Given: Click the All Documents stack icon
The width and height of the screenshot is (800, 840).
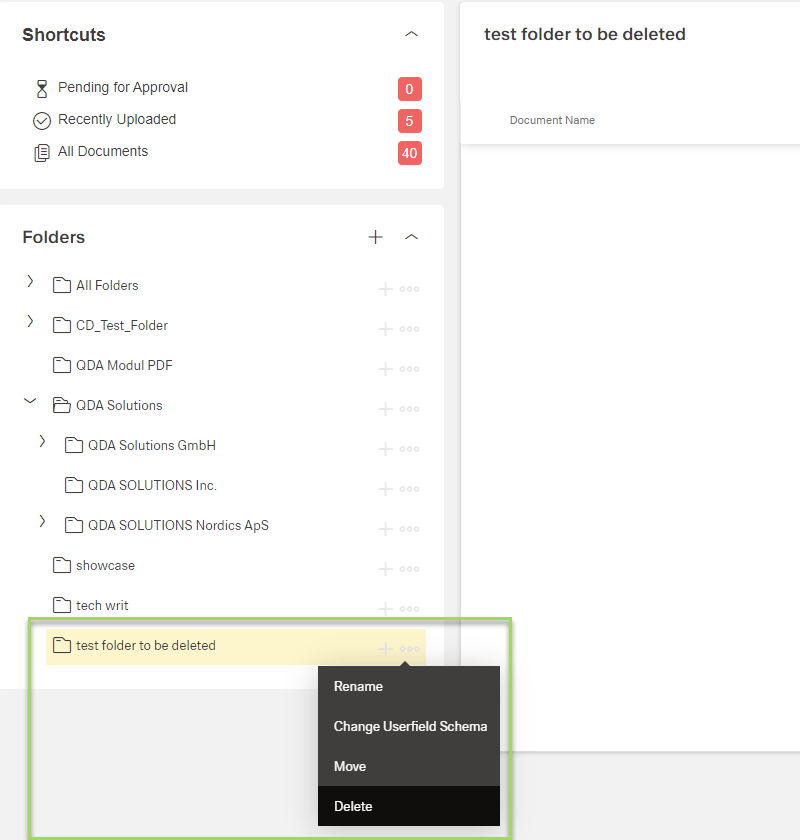Looking at the screenshot, I should (42, 153).
